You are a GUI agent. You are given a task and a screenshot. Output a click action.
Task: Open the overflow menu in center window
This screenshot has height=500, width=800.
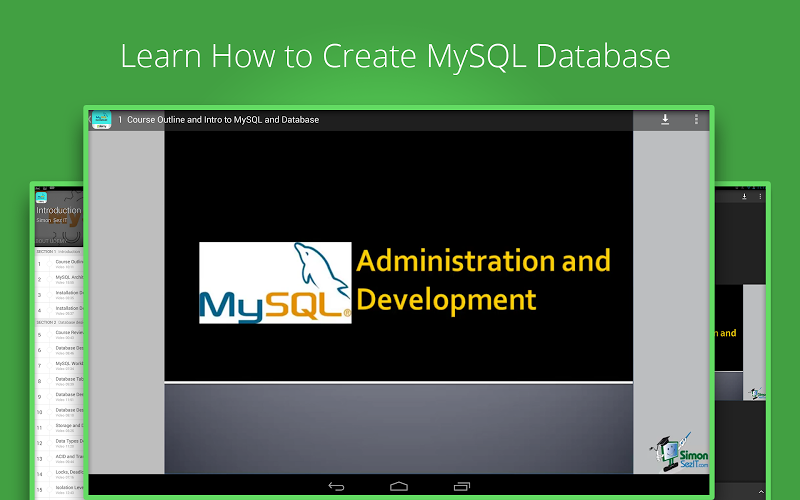[x=696, y=119]
